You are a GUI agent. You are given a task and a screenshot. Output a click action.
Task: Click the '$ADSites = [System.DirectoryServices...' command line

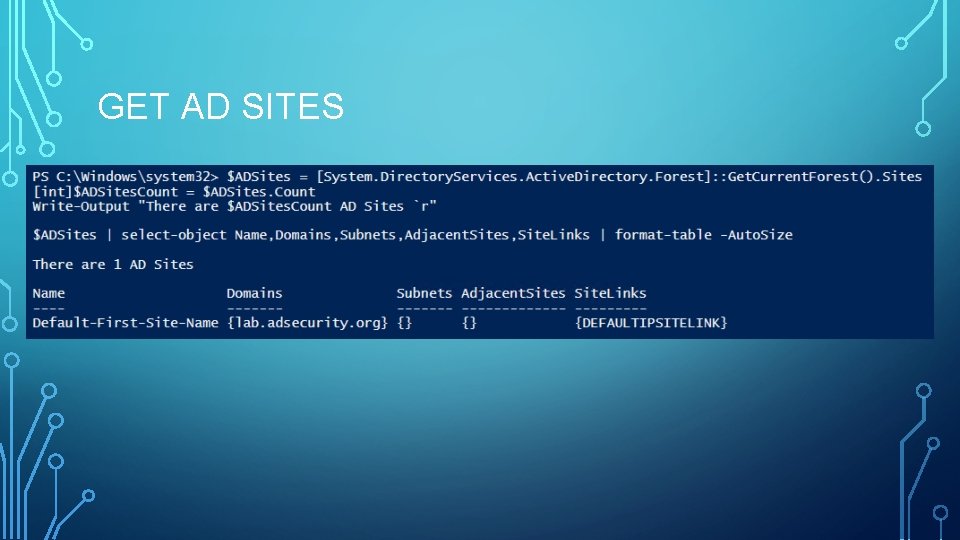coord(574,177)
